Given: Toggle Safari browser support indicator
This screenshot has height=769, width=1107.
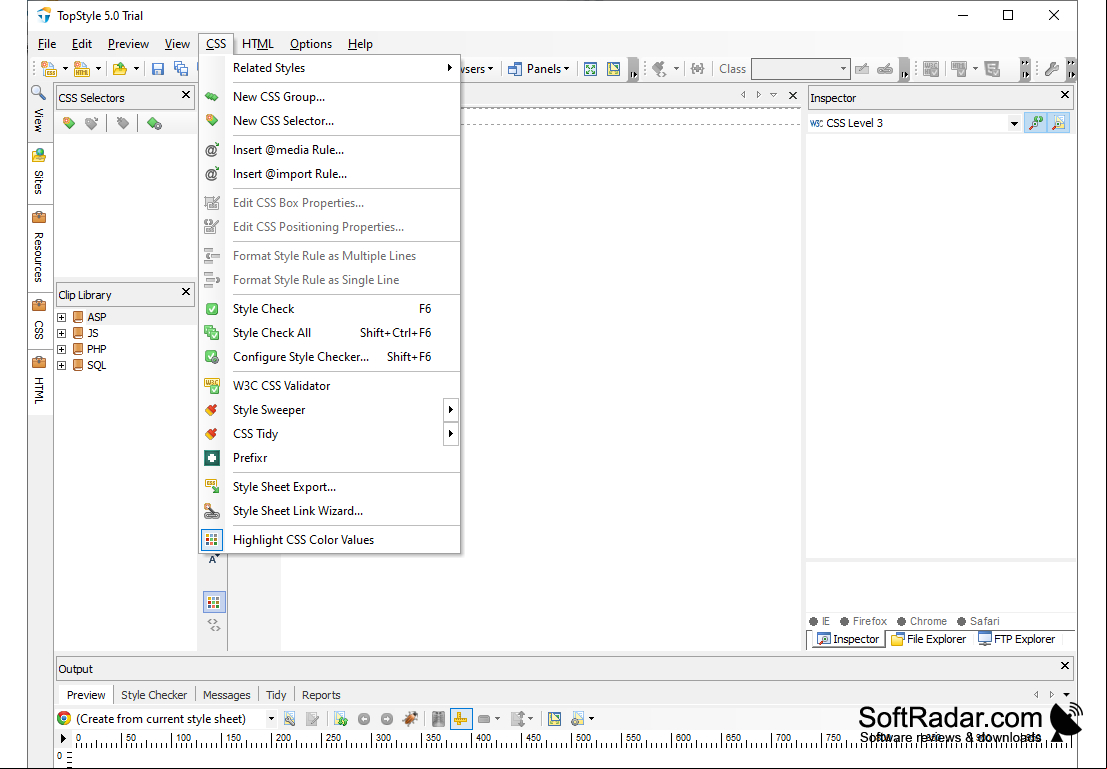Looking at the screenshot, I should (978, 621).
